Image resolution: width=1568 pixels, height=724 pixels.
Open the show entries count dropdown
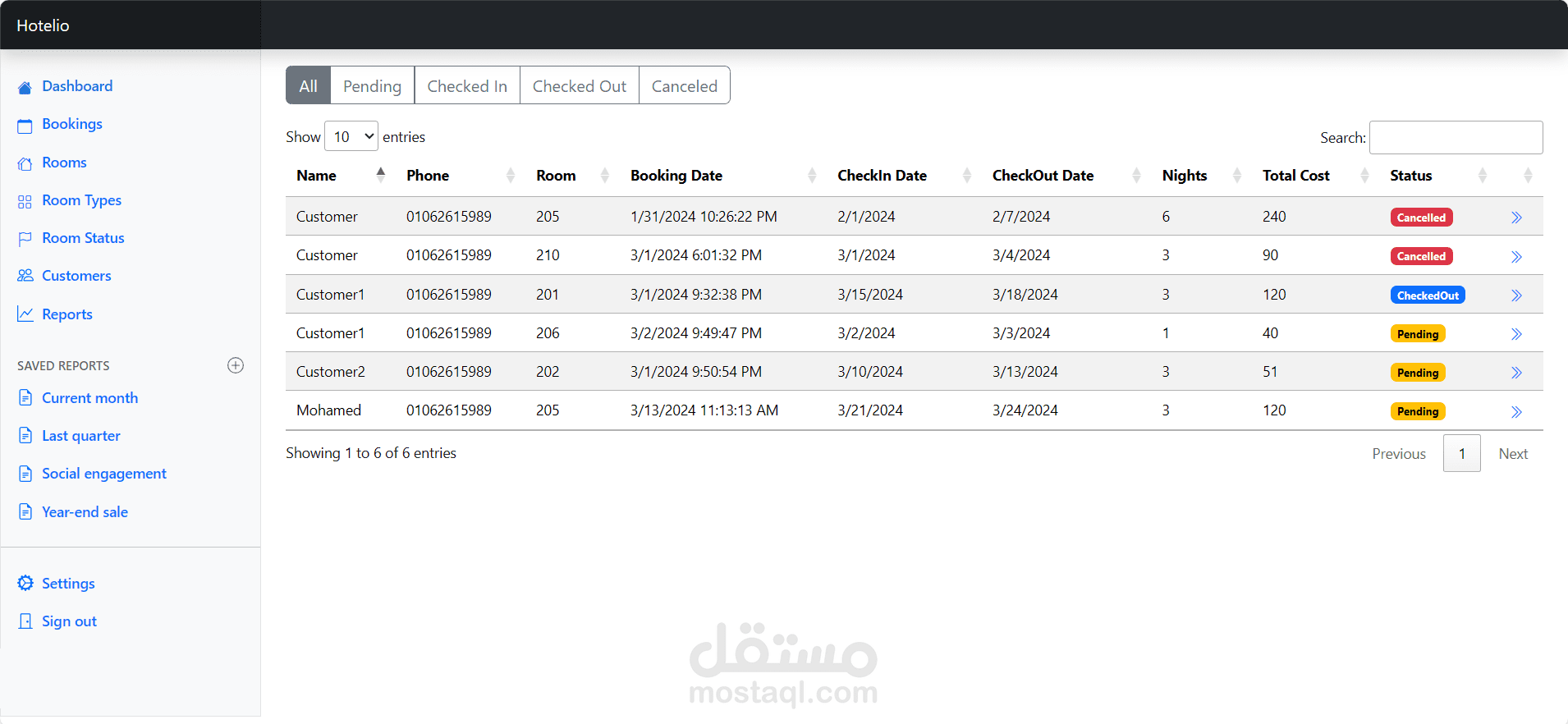coord(351,136)
